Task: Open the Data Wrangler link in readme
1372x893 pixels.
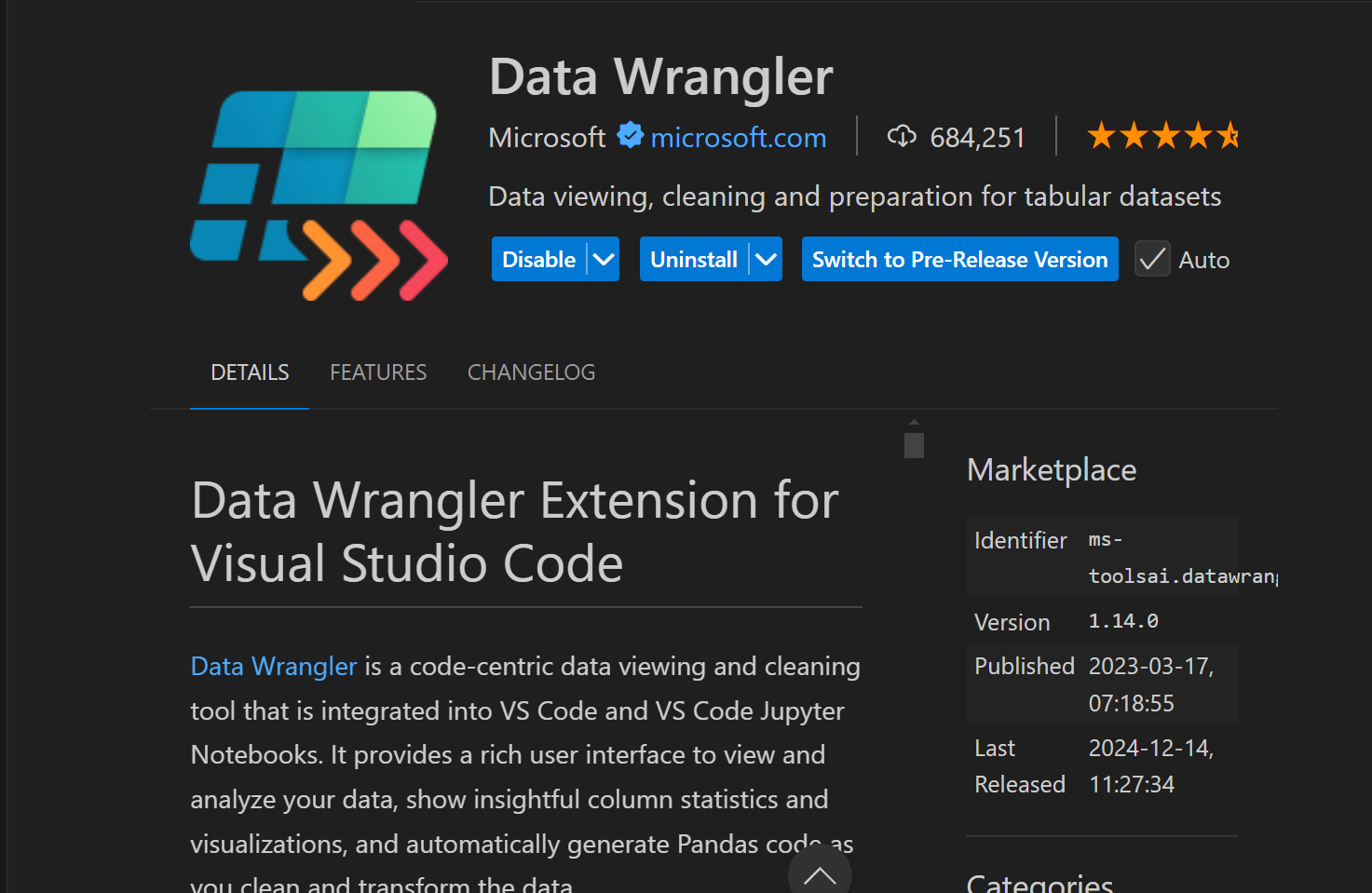Action: (274, 667)
